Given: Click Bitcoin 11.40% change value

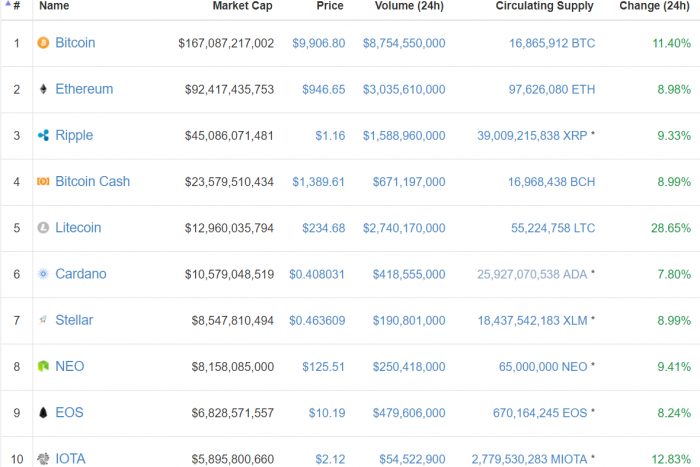Looking at the screenshot, I should (672, 43).
